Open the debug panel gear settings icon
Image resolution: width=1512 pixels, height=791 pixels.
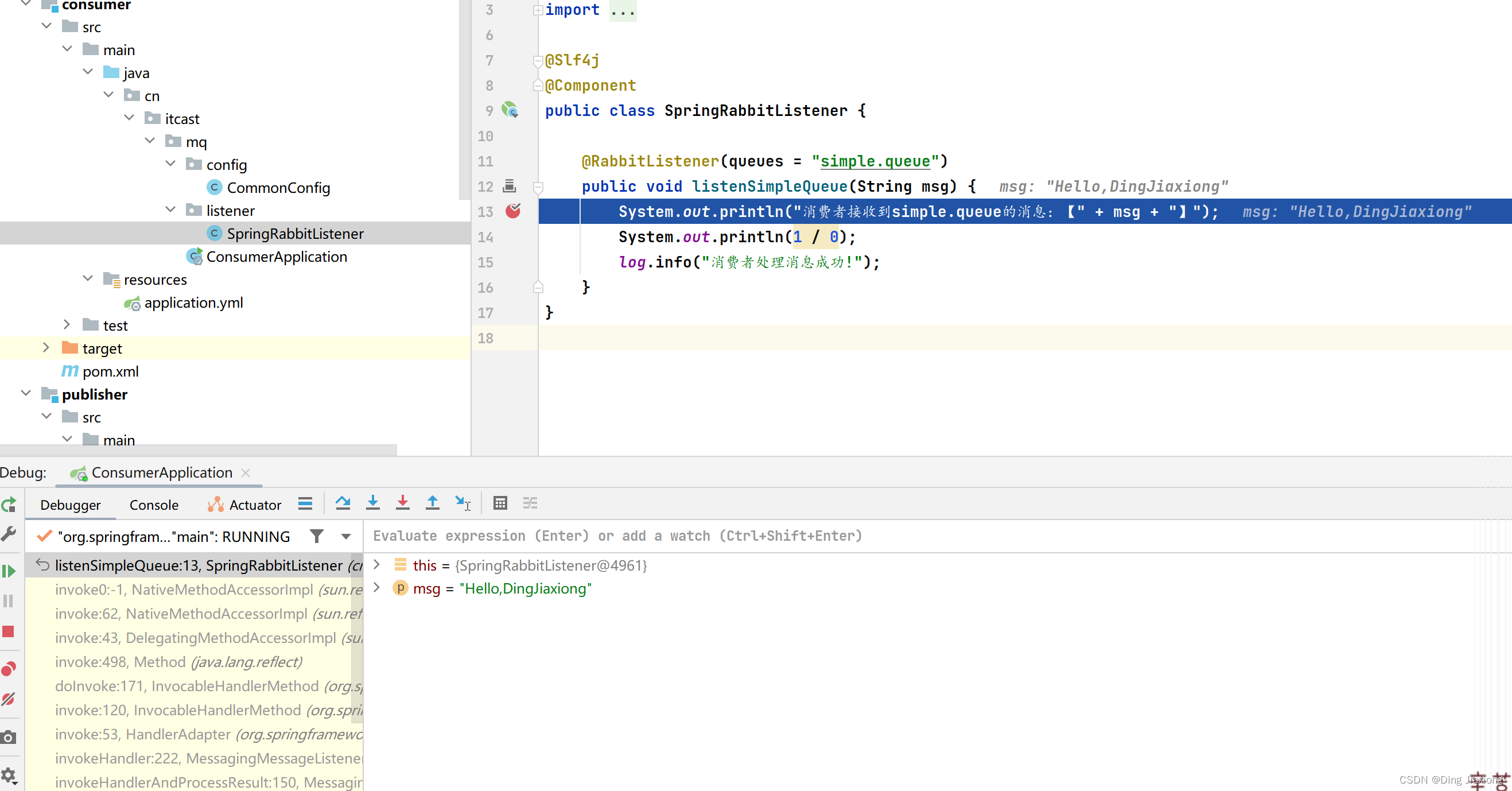(x=9, y=775)
